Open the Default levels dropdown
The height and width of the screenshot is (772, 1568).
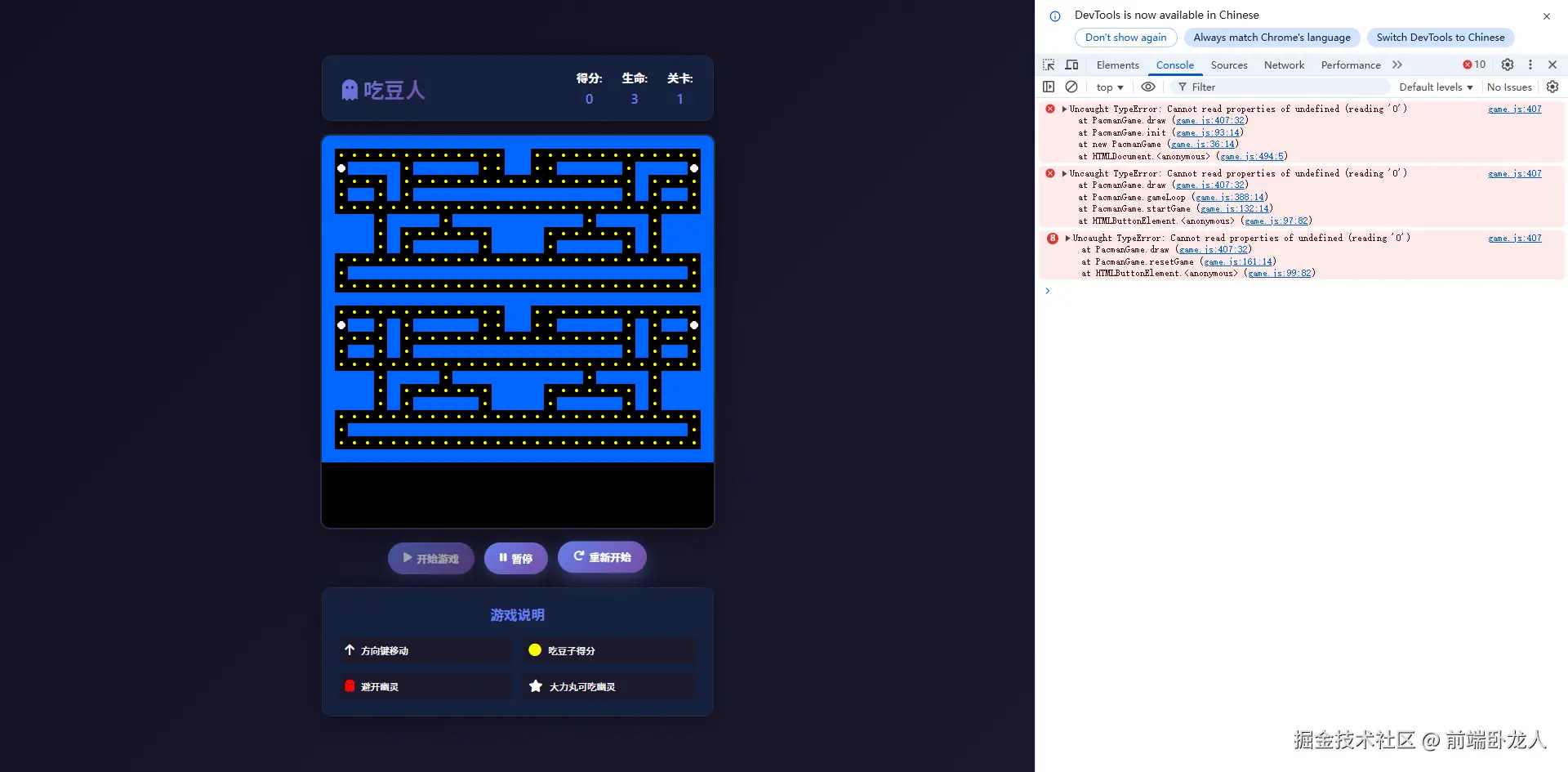[1436, 87]
